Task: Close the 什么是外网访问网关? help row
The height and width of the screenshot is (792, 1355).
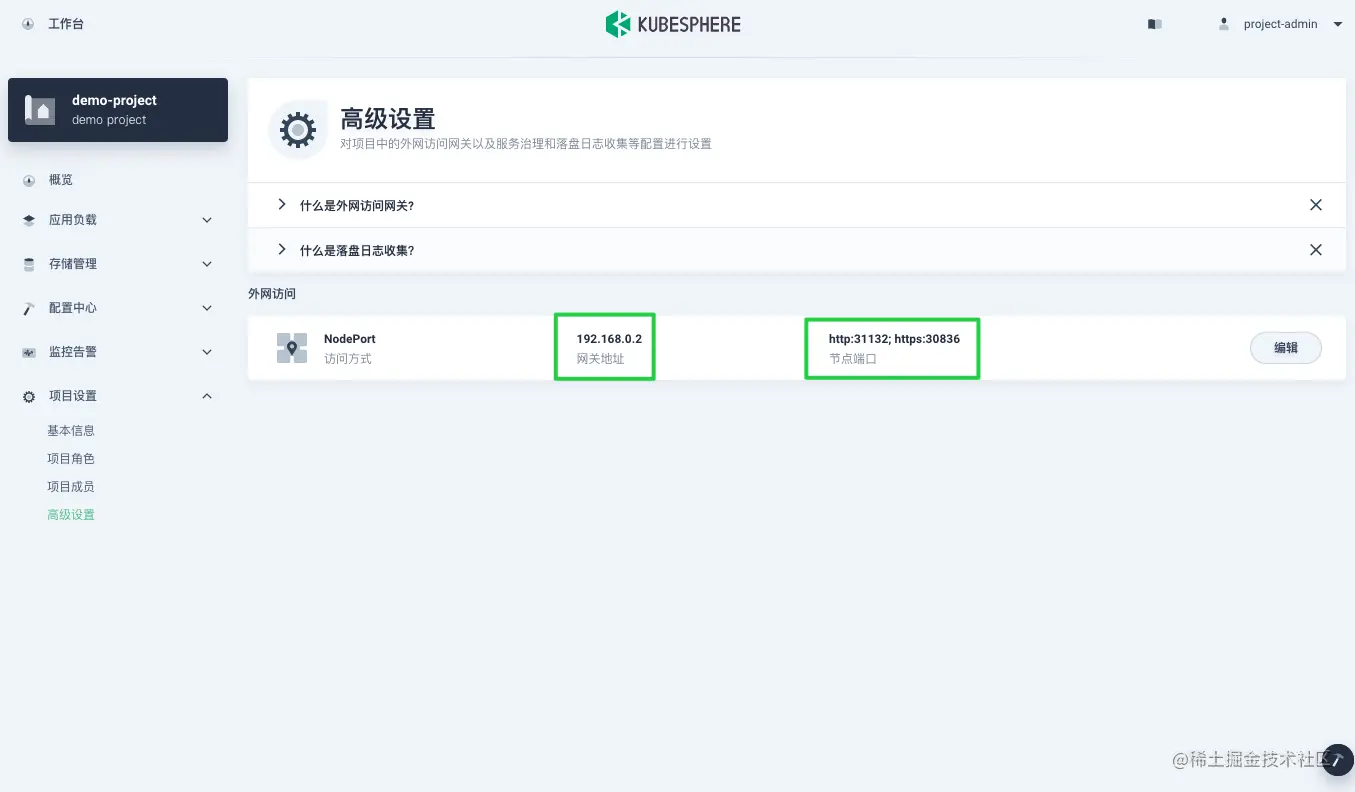Action: point(1316,205)
